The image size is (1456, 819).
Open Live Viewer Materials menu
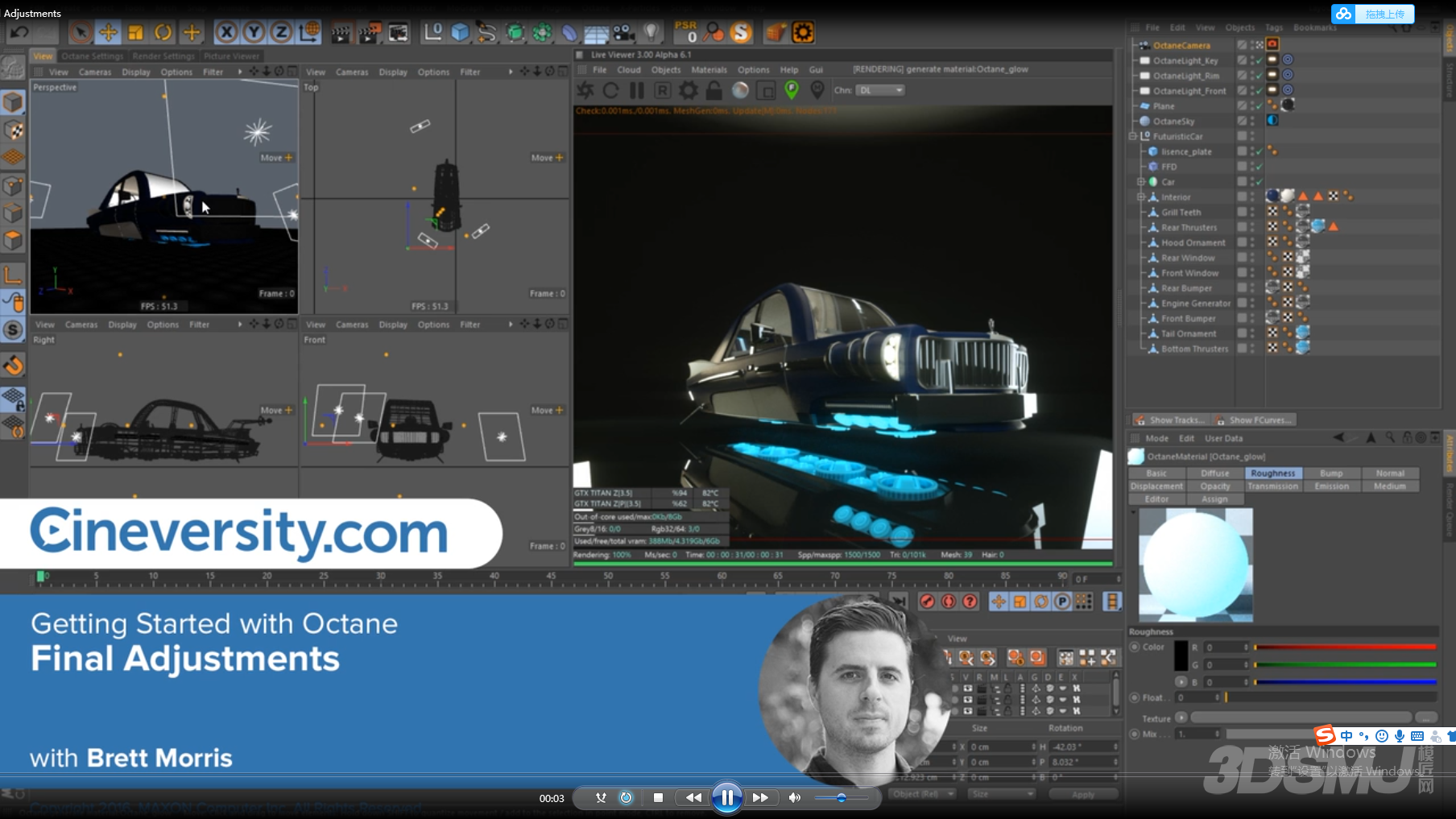point(709,70)
